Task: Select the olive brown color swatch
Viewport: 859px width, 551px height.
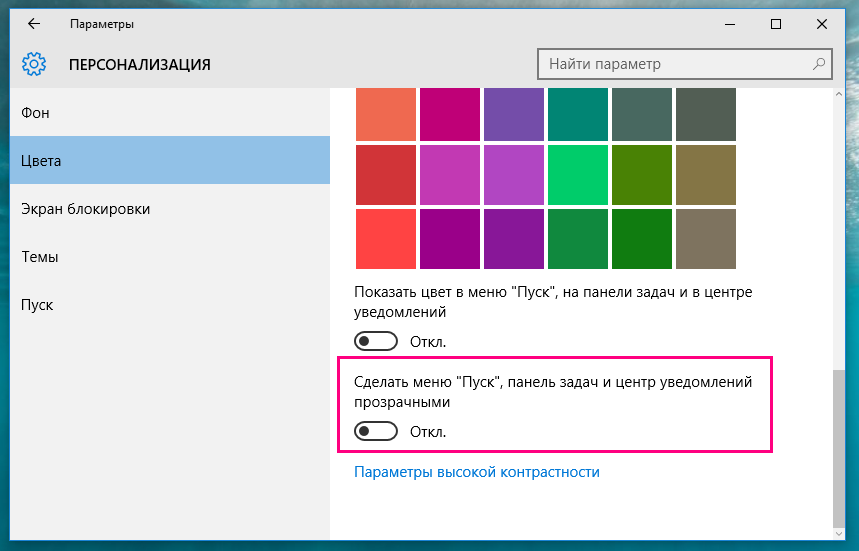Action: tap(706, 175)
